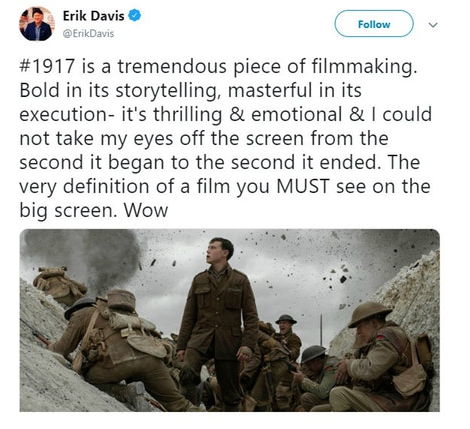Open the attached trench photo
This screenshot has height=429, width=470.
coord(230,320)
